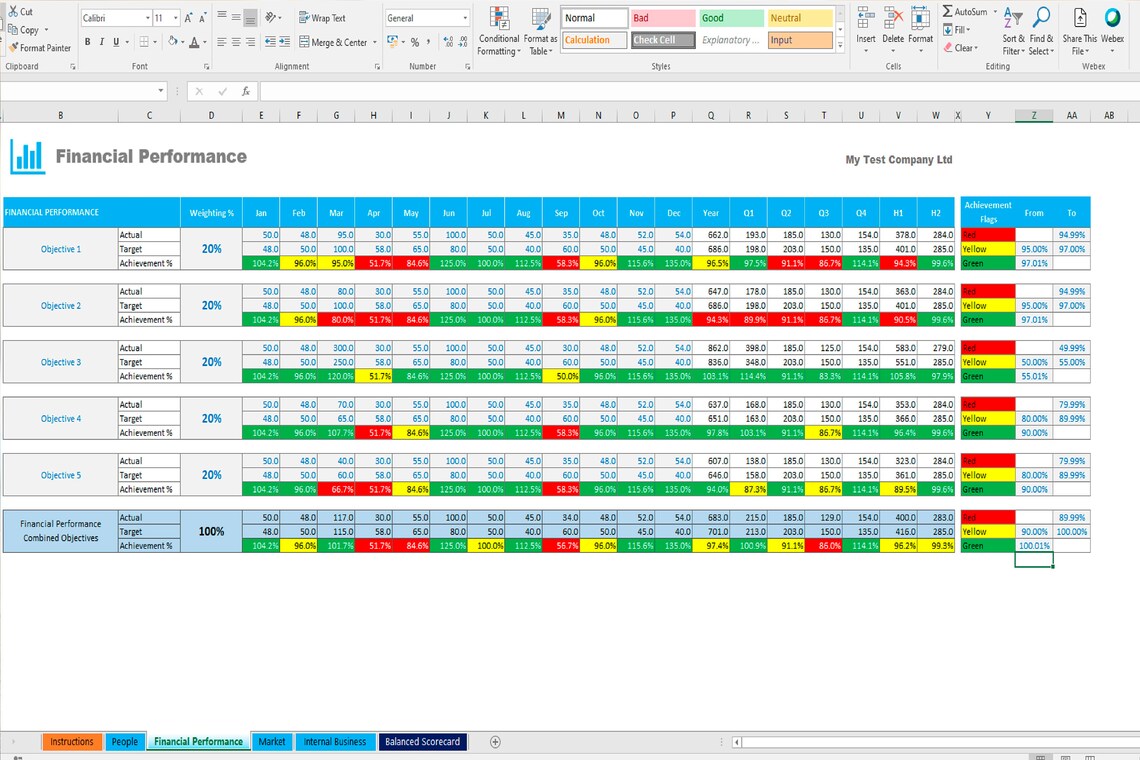The width and height of the screenshot is (1140, 760).
Task: Open the Instructions sheet tab
Action: point(71,742)
